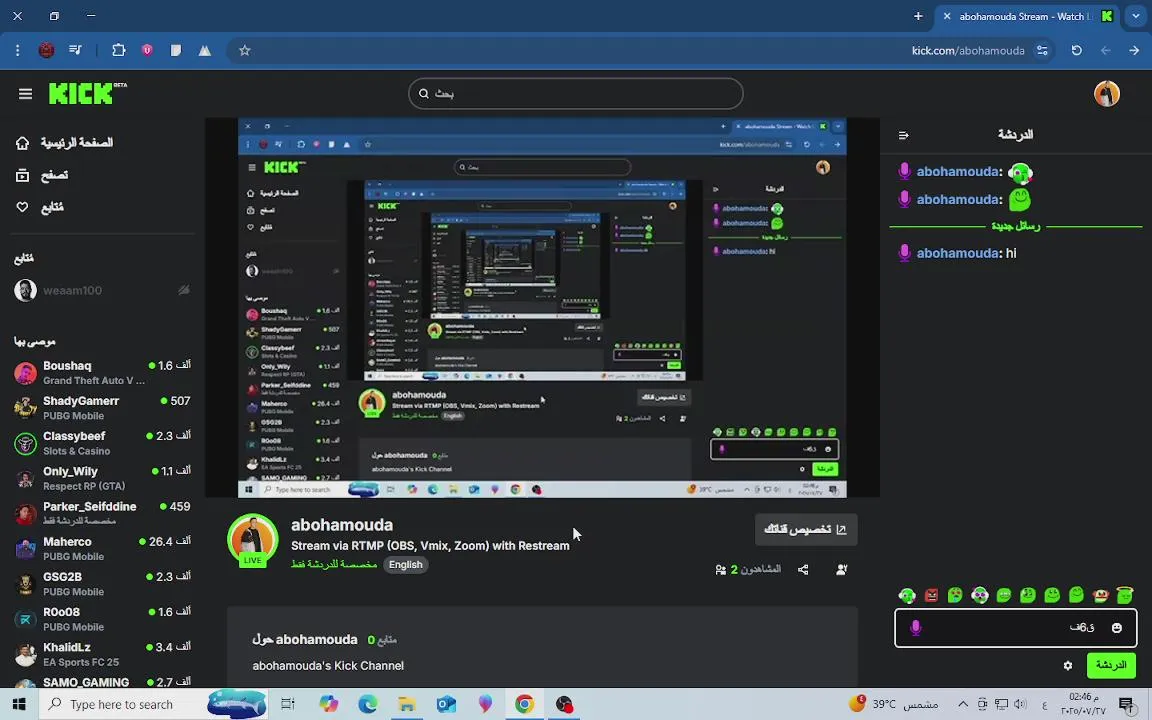The image size is (1152, 720).
Task: Click the Home icon in the sidebar
Action: point(23,143)
